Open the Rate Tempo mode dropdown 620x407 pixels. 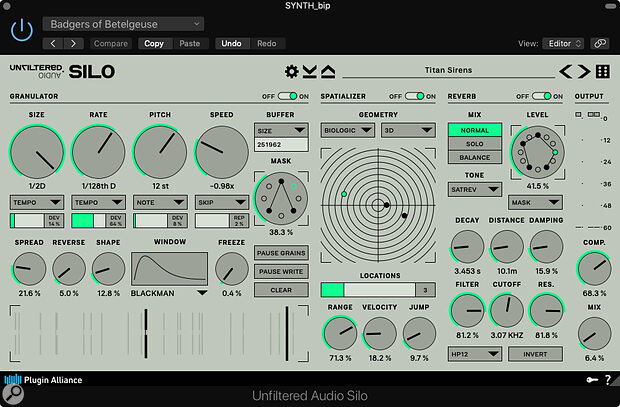[98, 202]
